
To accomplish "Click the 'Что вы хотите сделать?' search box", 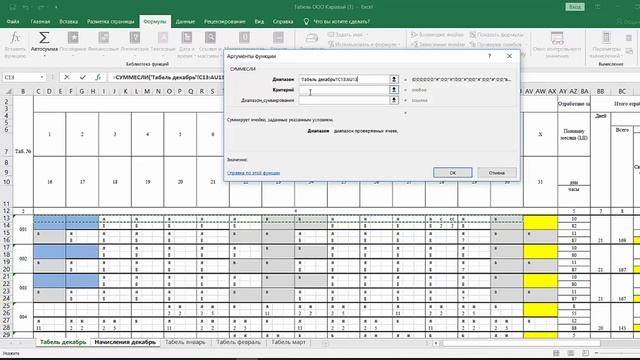I will pyautogui.click(x=342, y=22).
